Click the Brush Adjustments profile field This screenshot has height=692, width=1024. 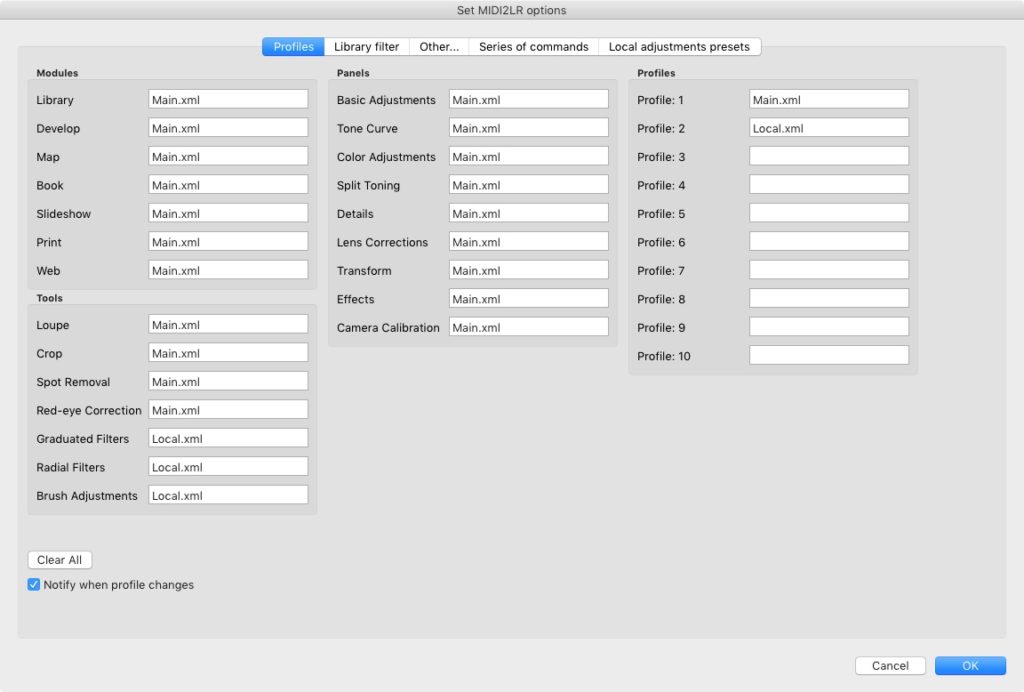pyautogui.click(x=228, y=496)
